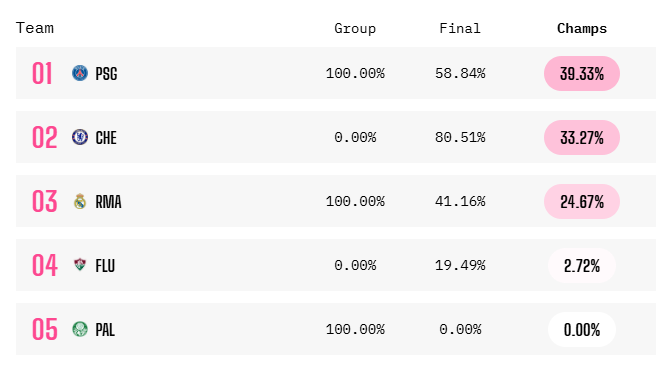
Task: Click the rank number 04
Action: [x=45, y=265]
